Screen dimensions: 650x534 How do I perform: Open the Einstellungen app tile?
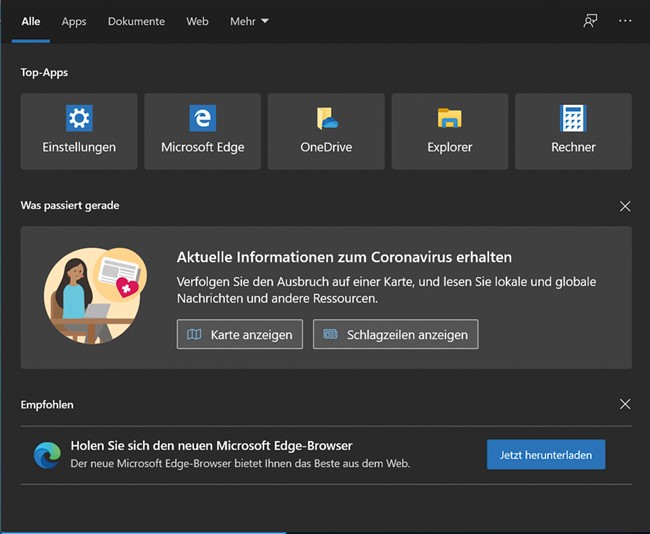pyautogui.click(x=79, y=131)
